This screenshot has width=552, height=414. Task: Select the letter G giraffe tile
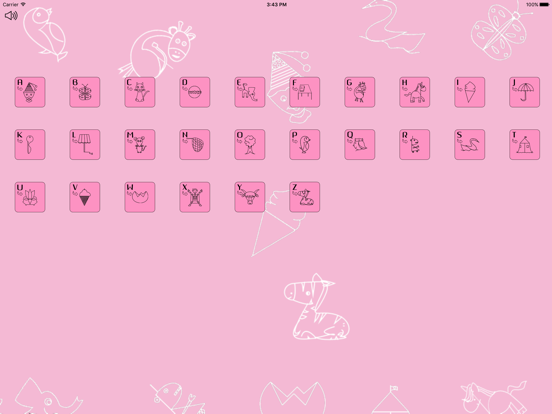coord(359,92)
